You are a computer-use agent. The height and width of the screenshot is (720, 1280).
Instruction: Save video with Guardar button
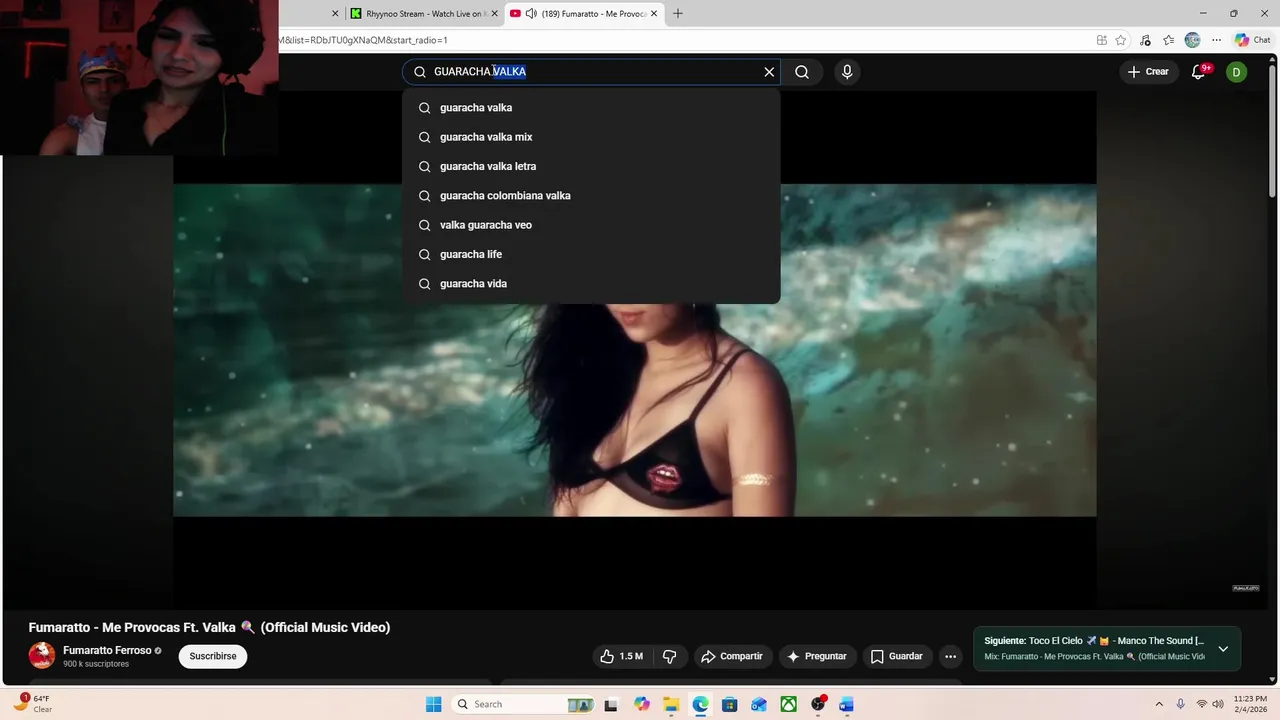[897, 657]
